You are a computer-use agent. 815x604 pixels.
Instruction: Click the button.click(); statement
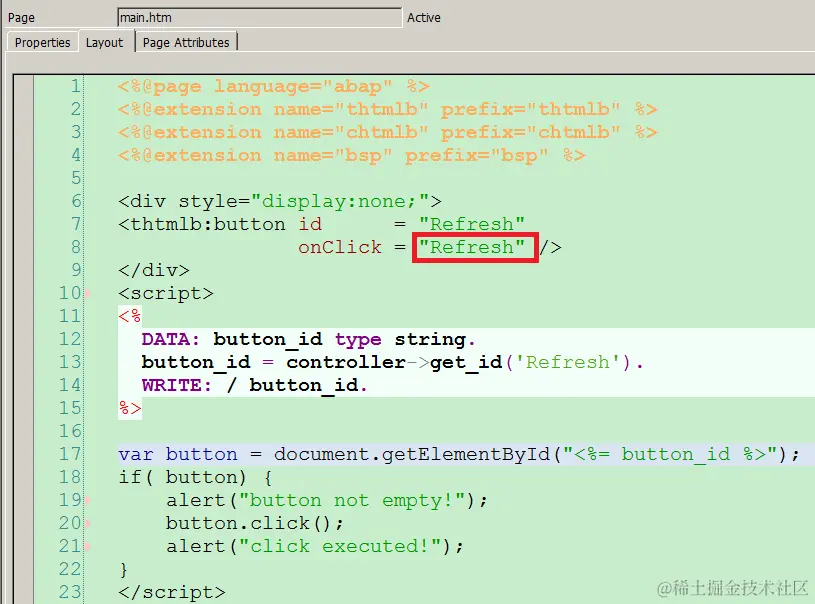255,523
